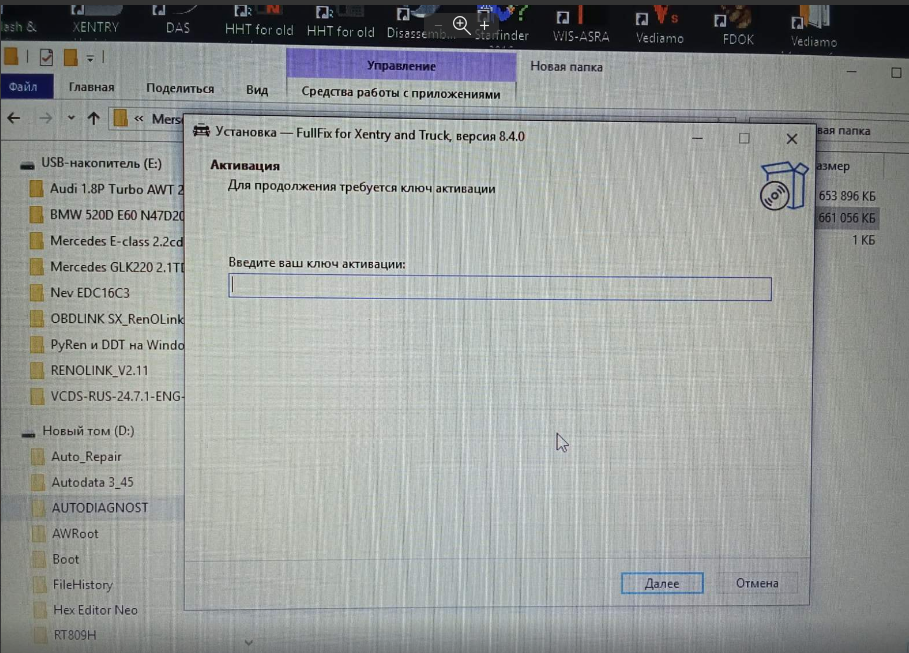The width and height of the screenshot is (909, 653).
Task: Click the activation key input field
Action: coord(500,288)
